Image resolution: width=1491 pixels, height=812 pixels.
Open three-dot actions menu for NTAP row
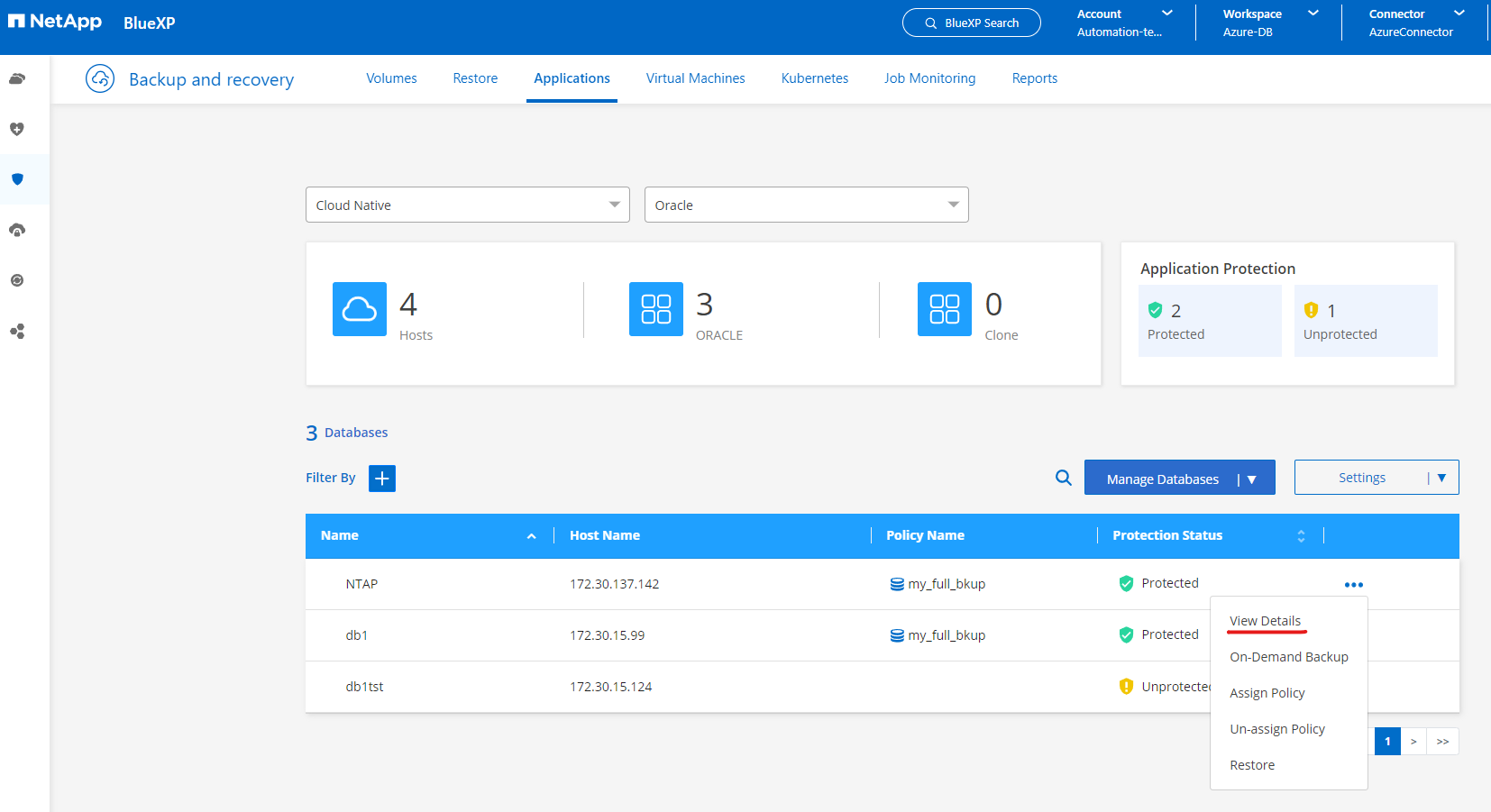pos(1353,585)
